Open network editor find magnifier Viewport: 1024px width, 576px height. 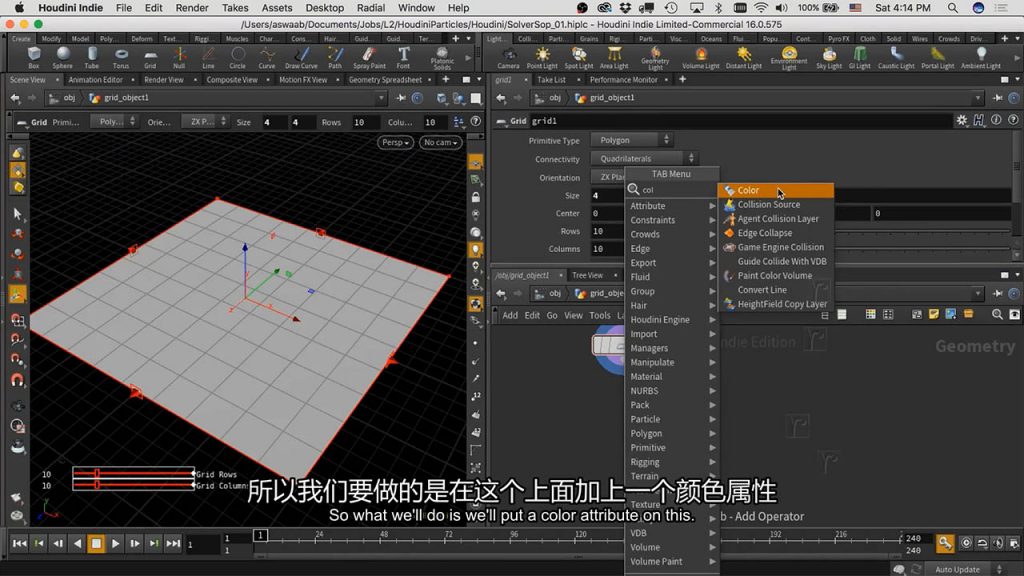997,314
